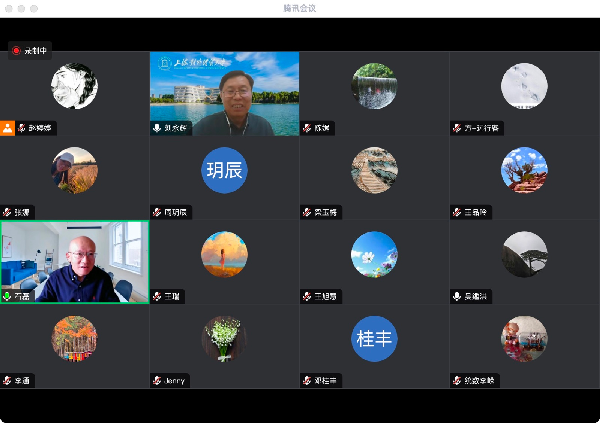This screenshot has height=423, width=600.
Task: Click the muted mic icon under the waterfall avatar
Action: point(307,128)
